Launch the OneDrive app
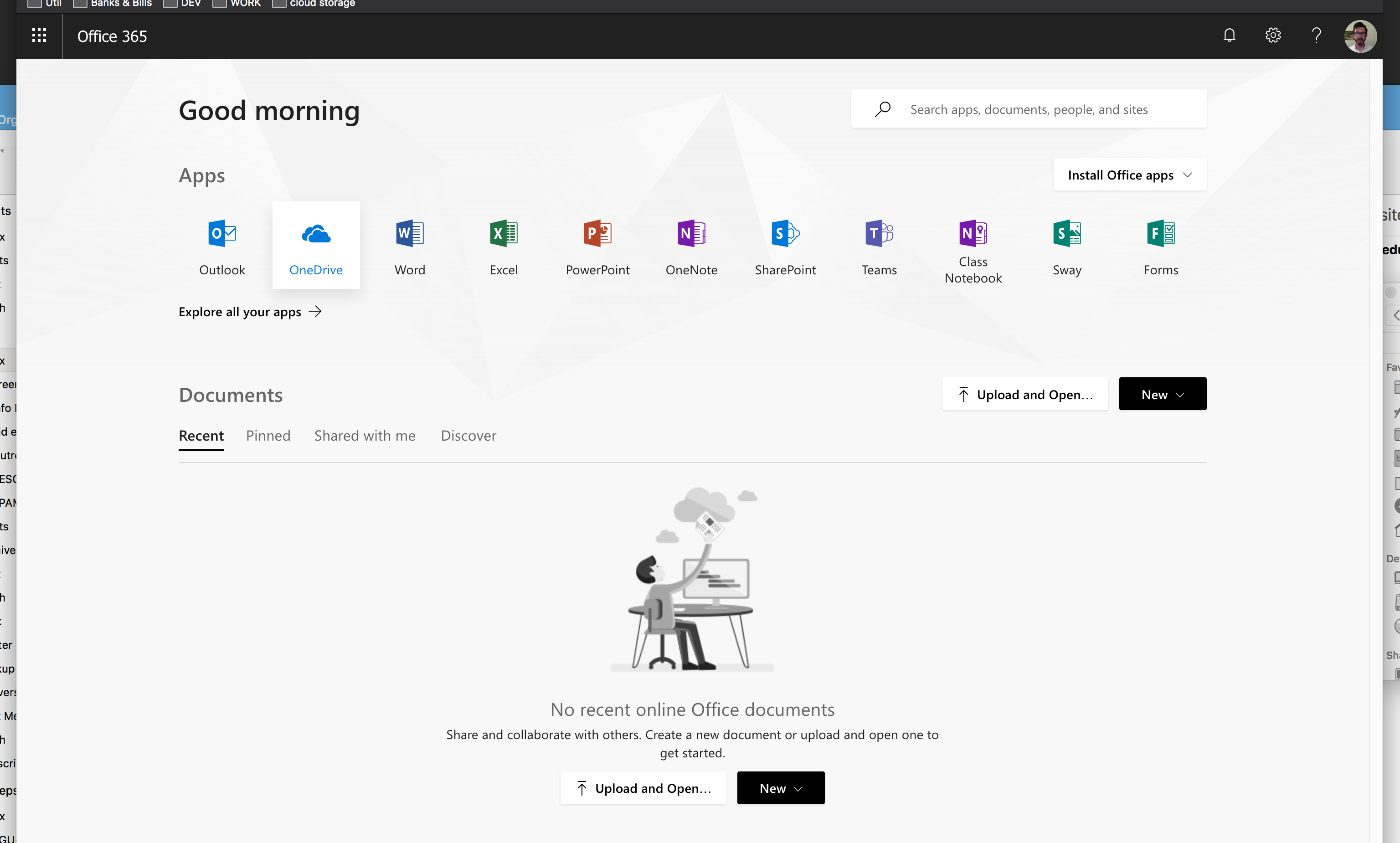The image size is (1400, 843). coord(316,246)
